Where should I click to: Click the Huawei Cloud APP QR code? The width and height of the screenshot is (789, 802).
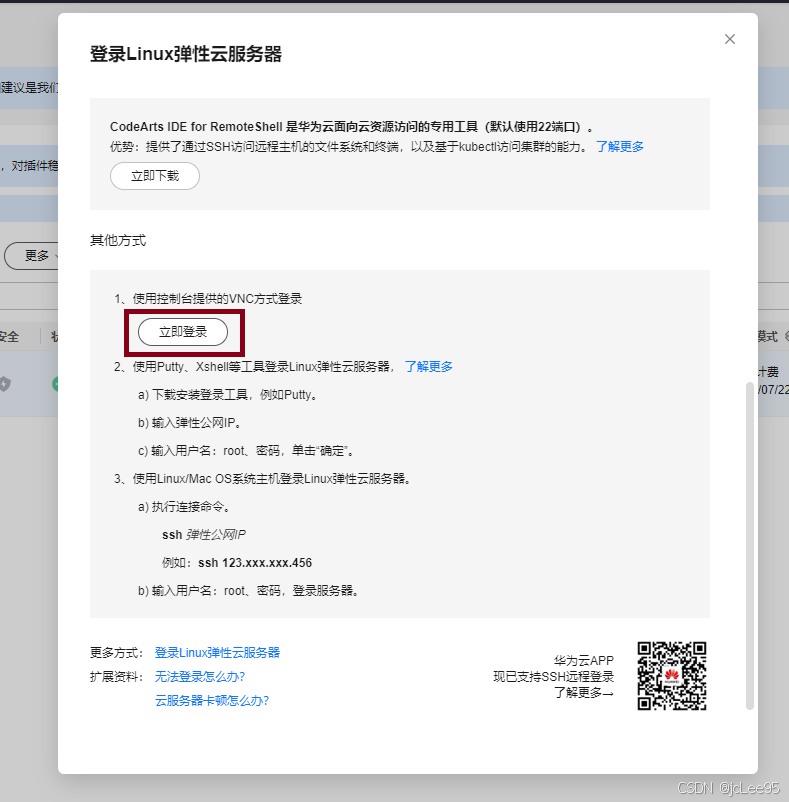tap(672, 676)
